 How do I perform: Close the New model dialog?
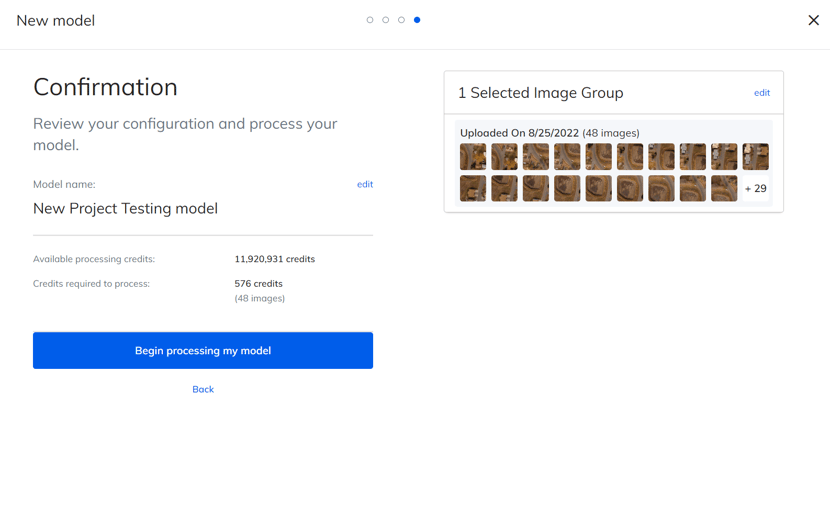pos(813,20)
